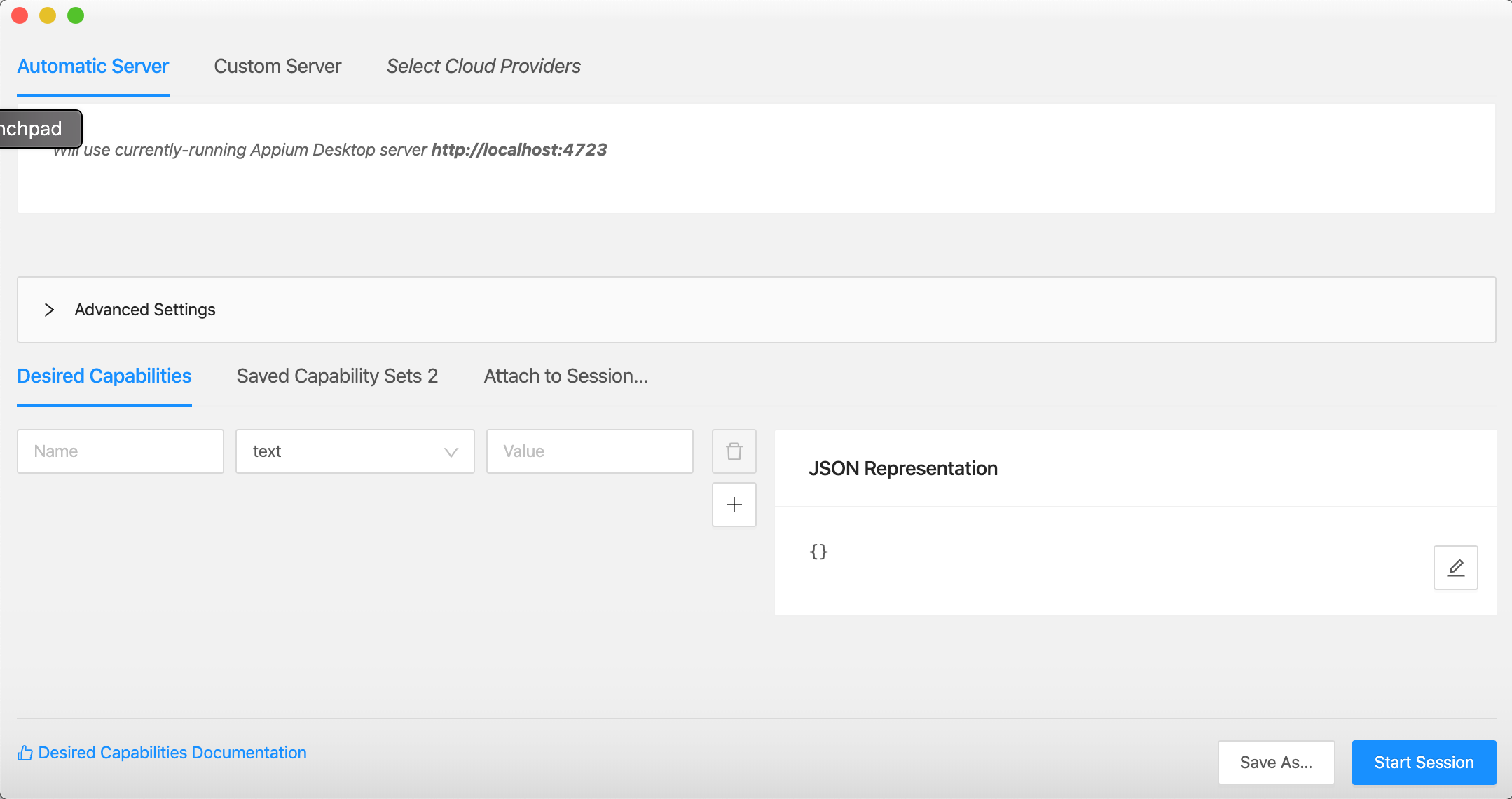1512x799 pixels.
Task: Open Saved Capability Sets tab
Action: point(337,376)
